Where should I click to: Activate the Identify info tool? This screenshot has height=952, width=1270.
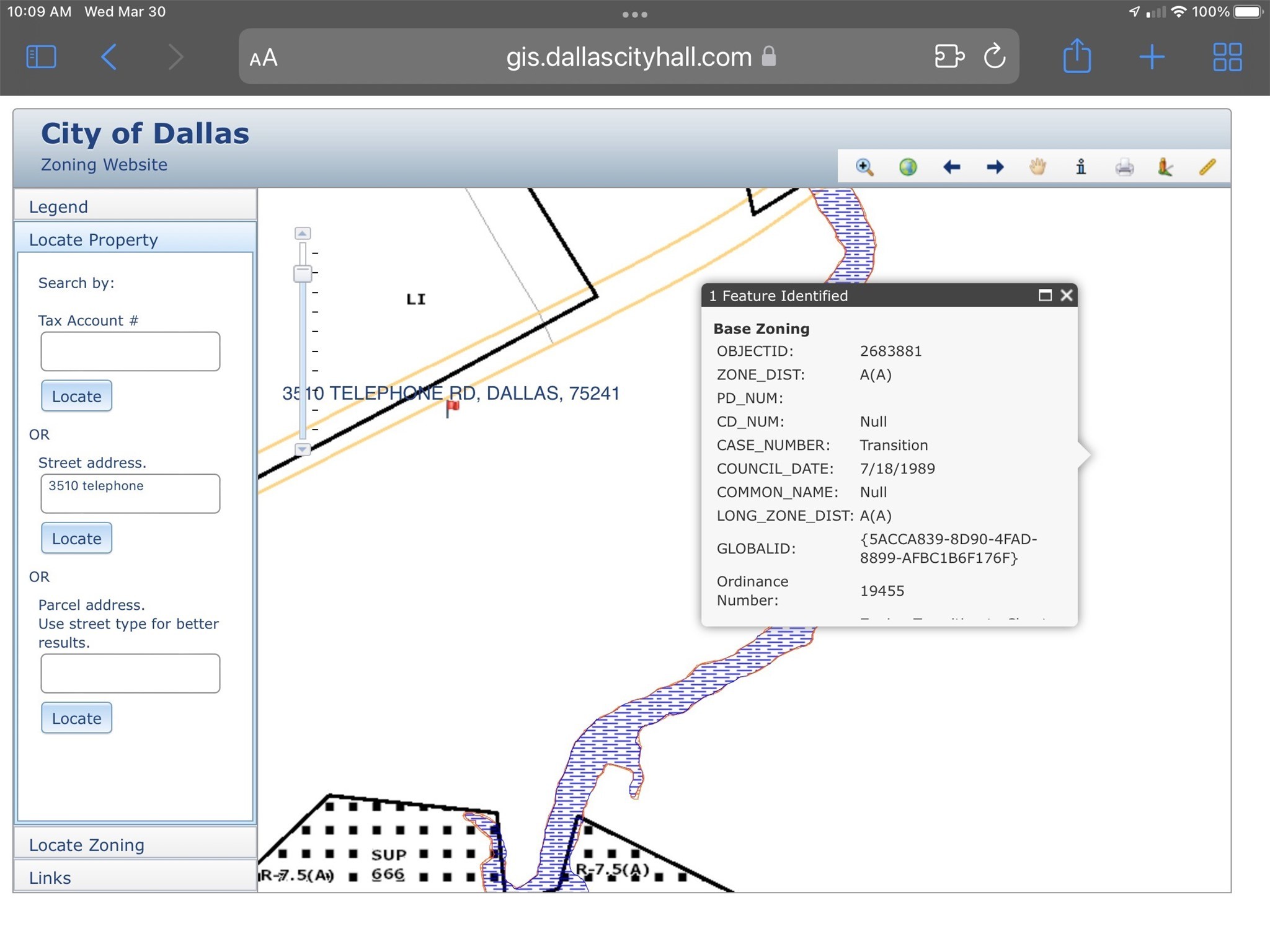[x=1081, y=167]
